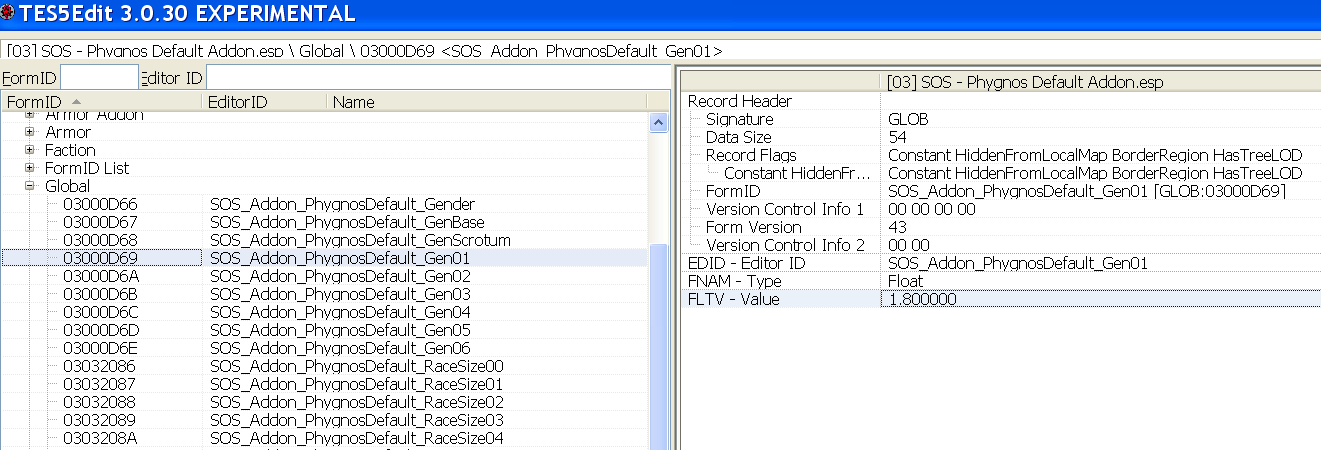Select record 03000D6B in tree
This screenshot has height=450, width=1321.
101,294
